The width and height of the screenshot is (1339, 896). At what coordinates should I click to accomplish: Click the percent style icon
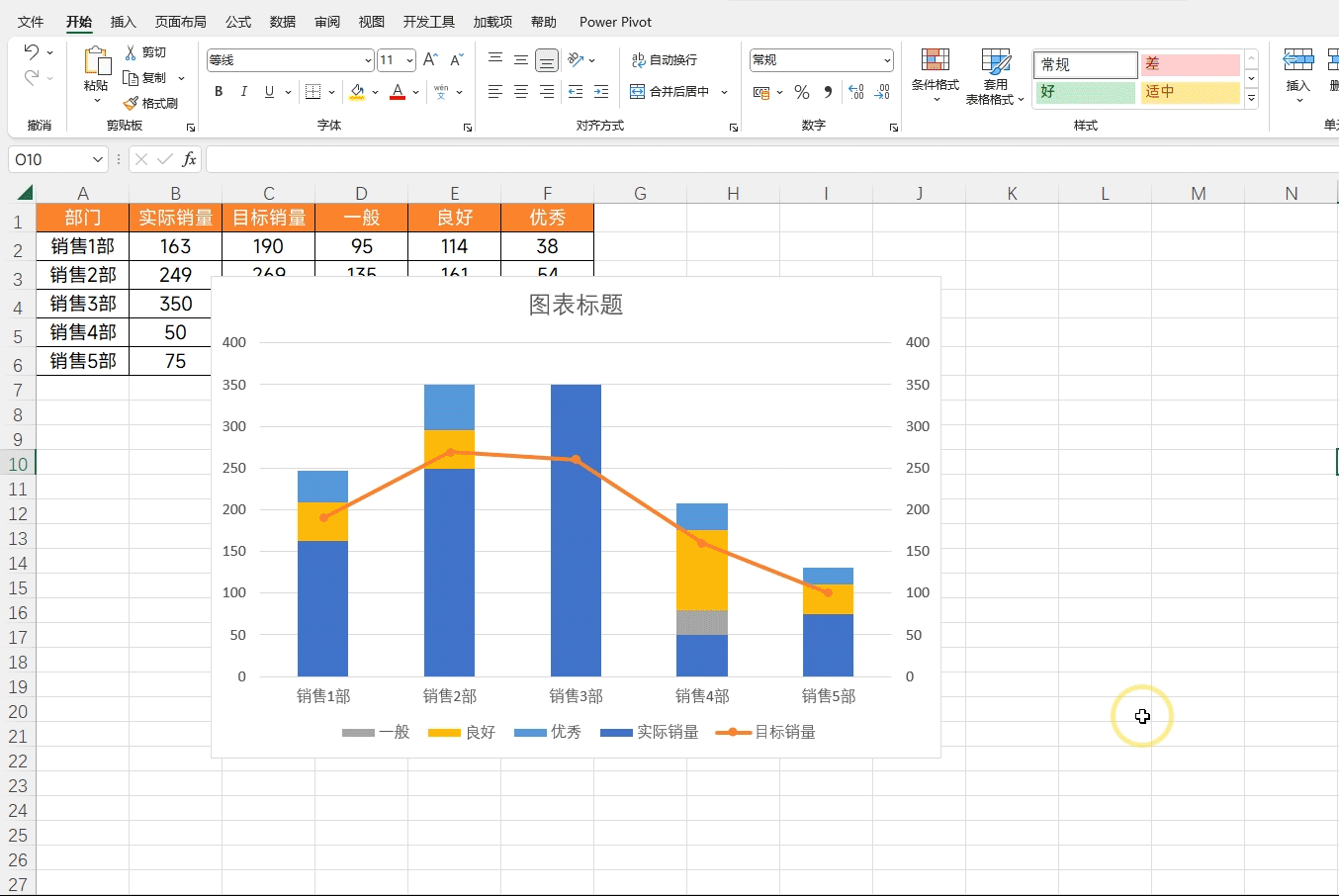[802, 92]
